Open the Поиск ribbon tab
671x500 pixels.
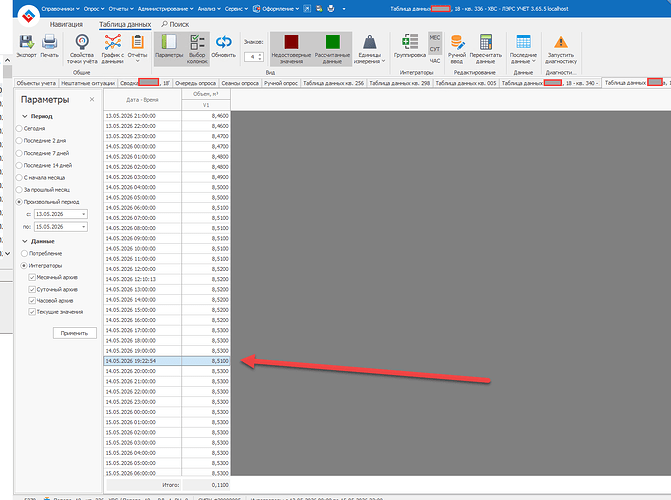pyautogui.click(x=175, y=24)
